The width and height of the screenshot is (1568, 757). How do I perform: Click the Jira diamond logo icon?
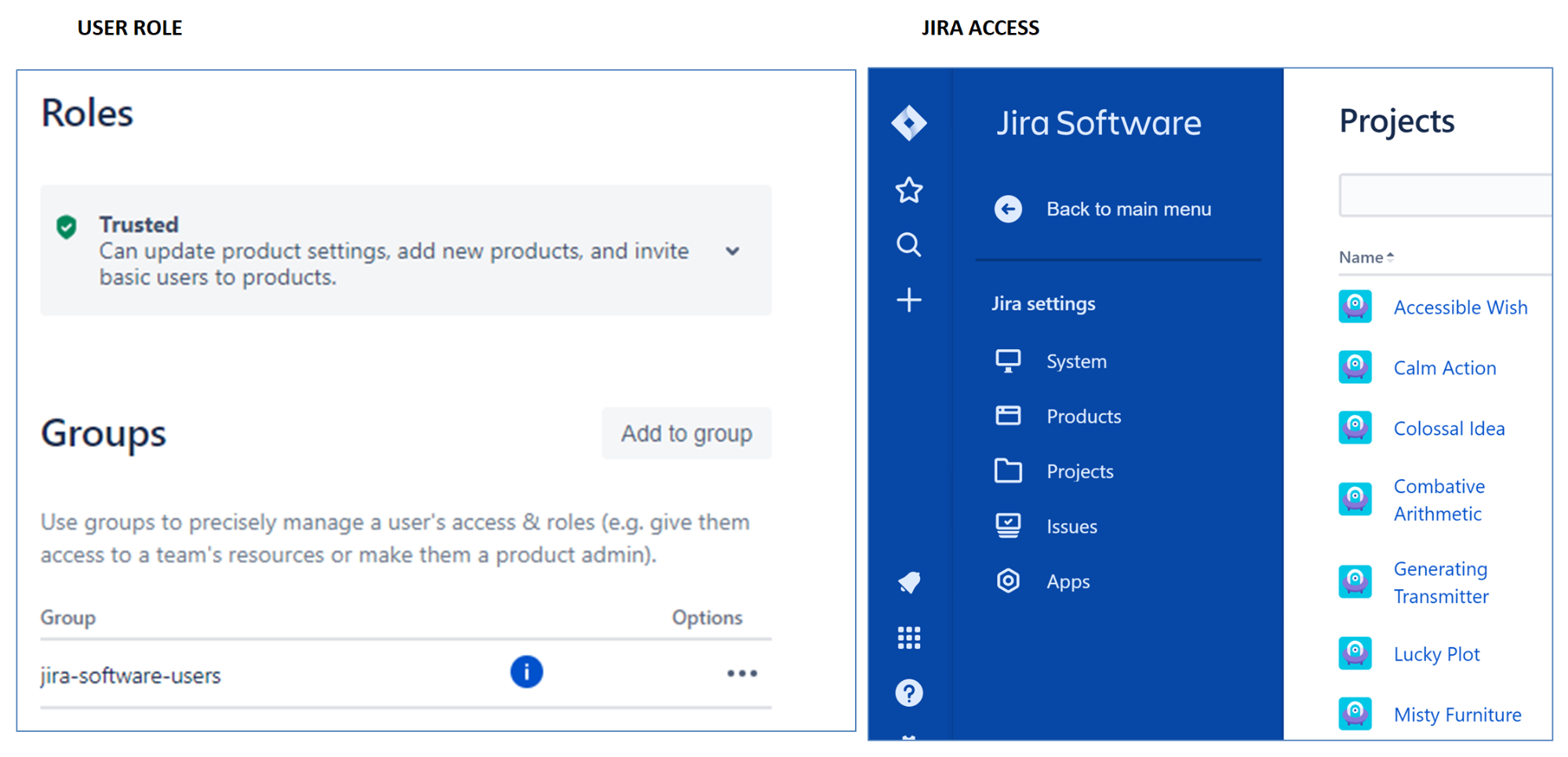[x=909, y=123]
